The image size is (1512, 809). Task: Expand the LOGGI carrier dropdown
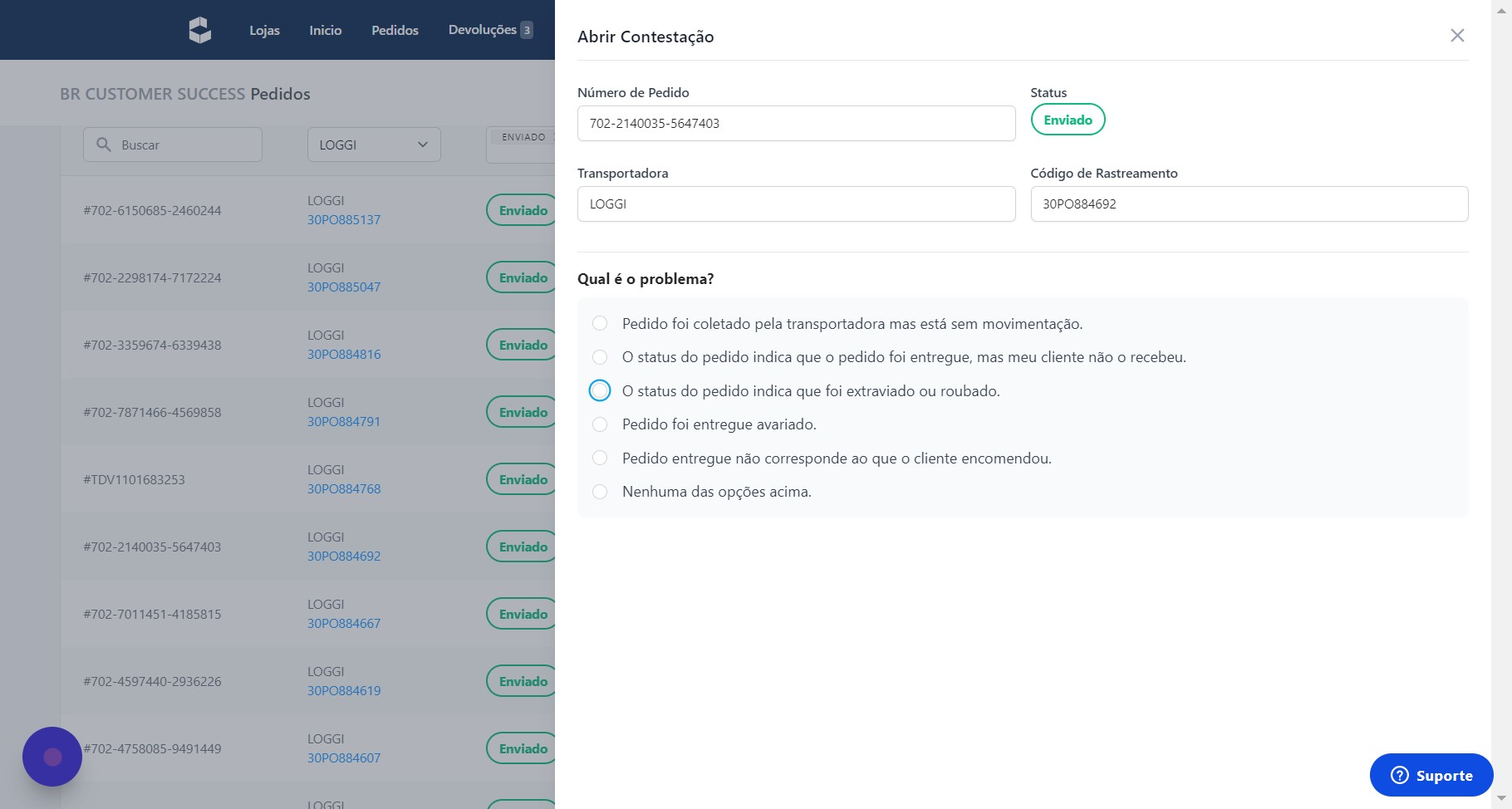374,145
